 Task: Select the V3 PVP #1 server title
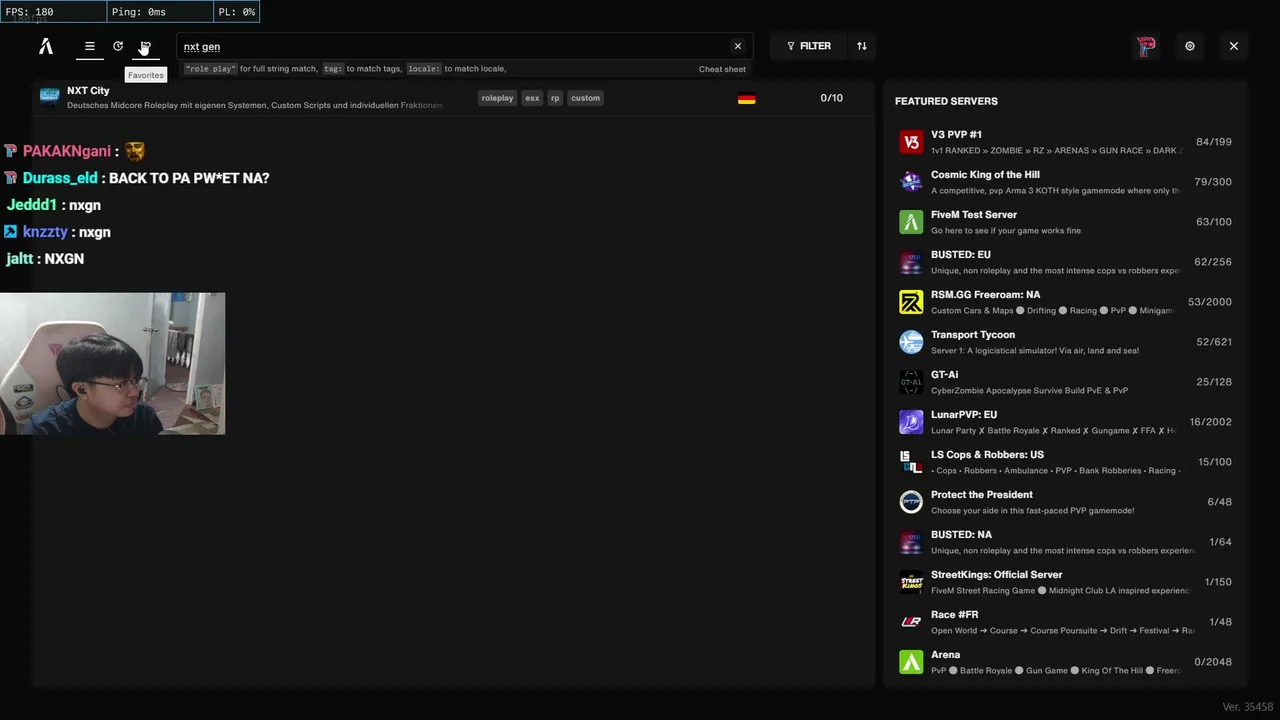[956, 134]
